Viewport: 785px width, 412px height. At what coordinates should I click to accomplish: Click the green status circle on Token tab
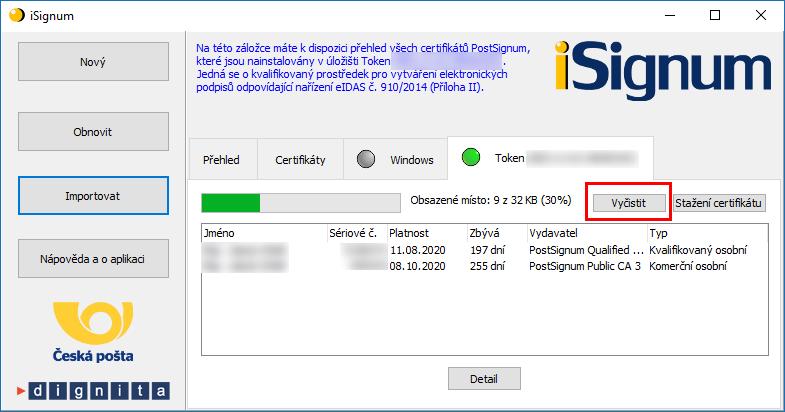pos(471,157)
